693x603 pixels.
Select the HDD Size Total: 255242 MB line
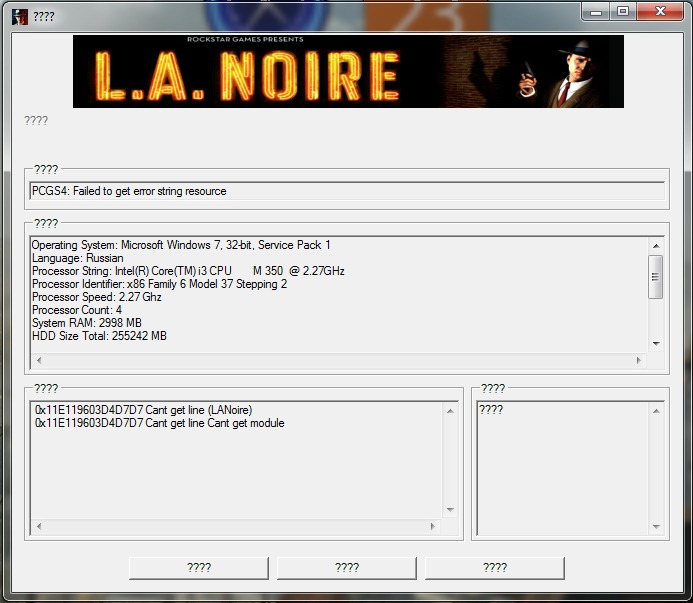99,336
